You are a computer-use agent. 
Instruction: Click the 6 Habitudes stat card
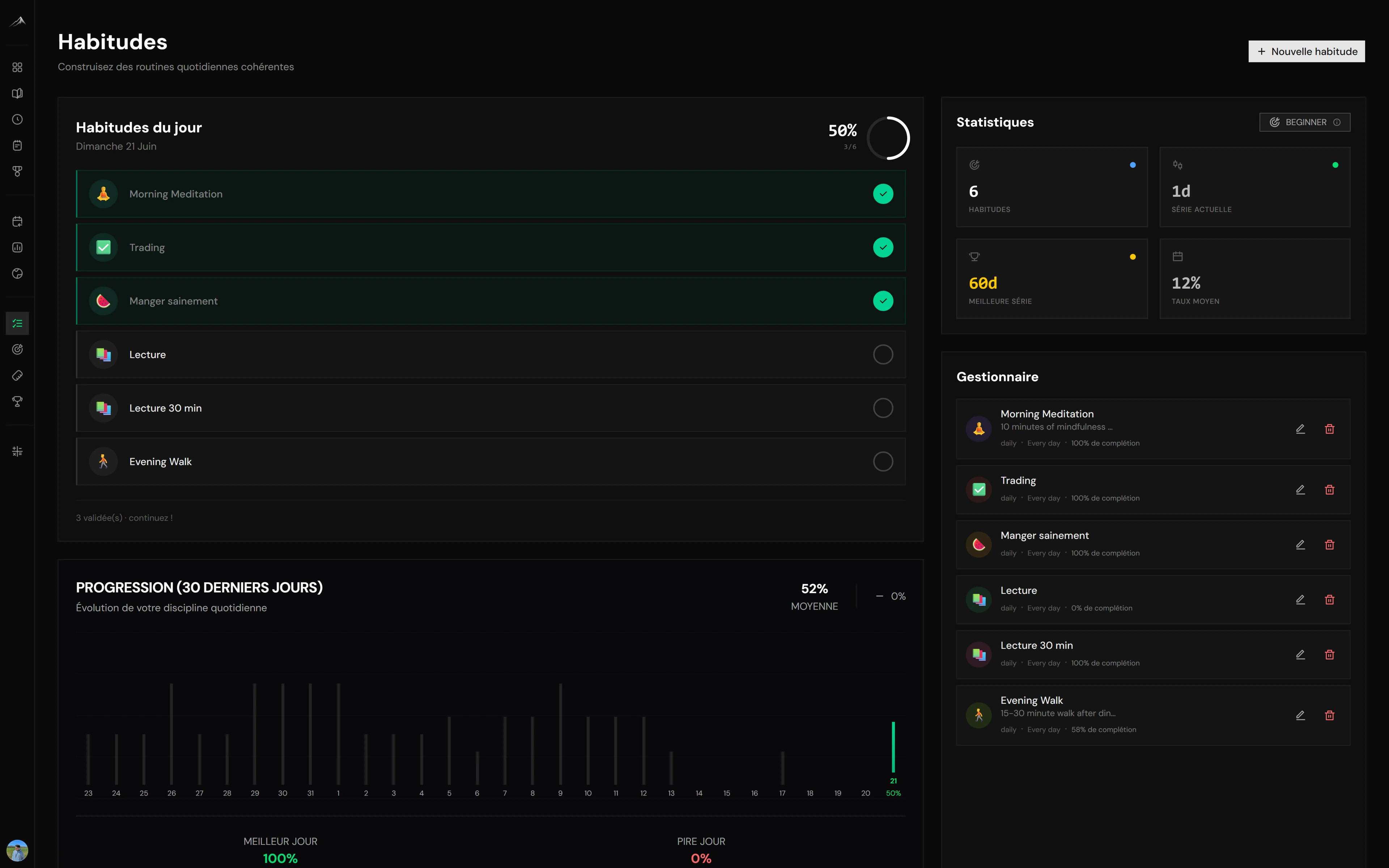click(1052, 187)
